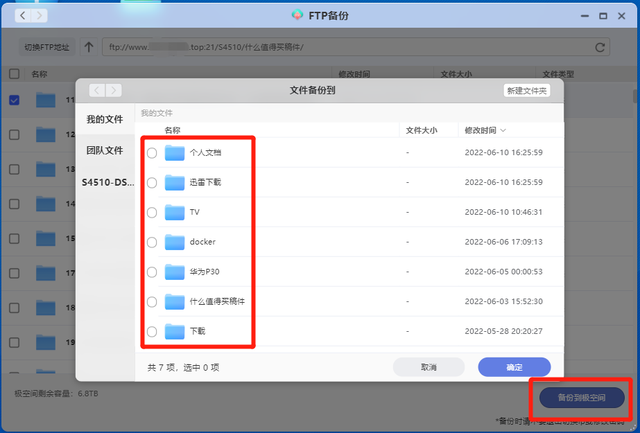The image size is (640, 433).
Task: Click the 迅雷下载 folder icon
Action: [x=175, y=182]
